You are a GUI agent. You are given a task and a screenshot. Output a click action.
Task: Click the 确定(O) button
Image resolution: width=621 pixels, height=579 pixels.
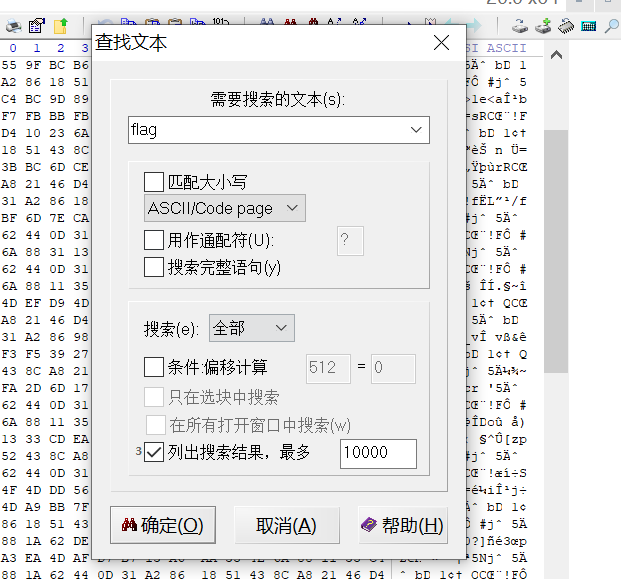click(163, 525)
